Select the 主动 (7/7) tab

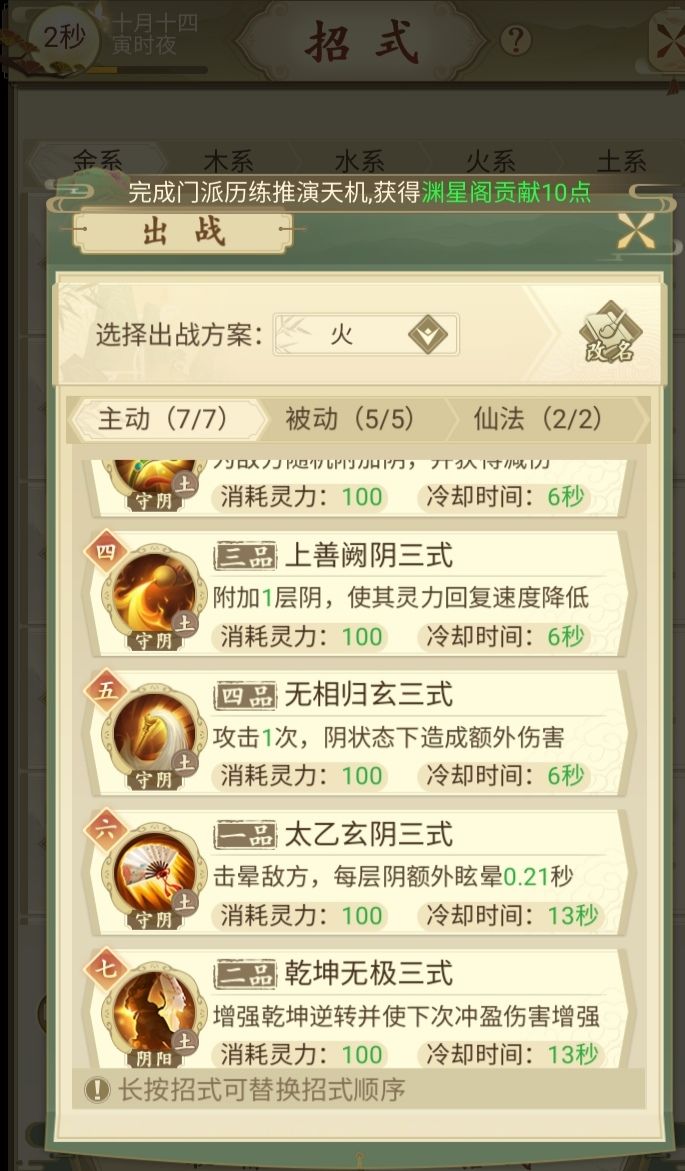pyautogui.click(x=163, y=419)
